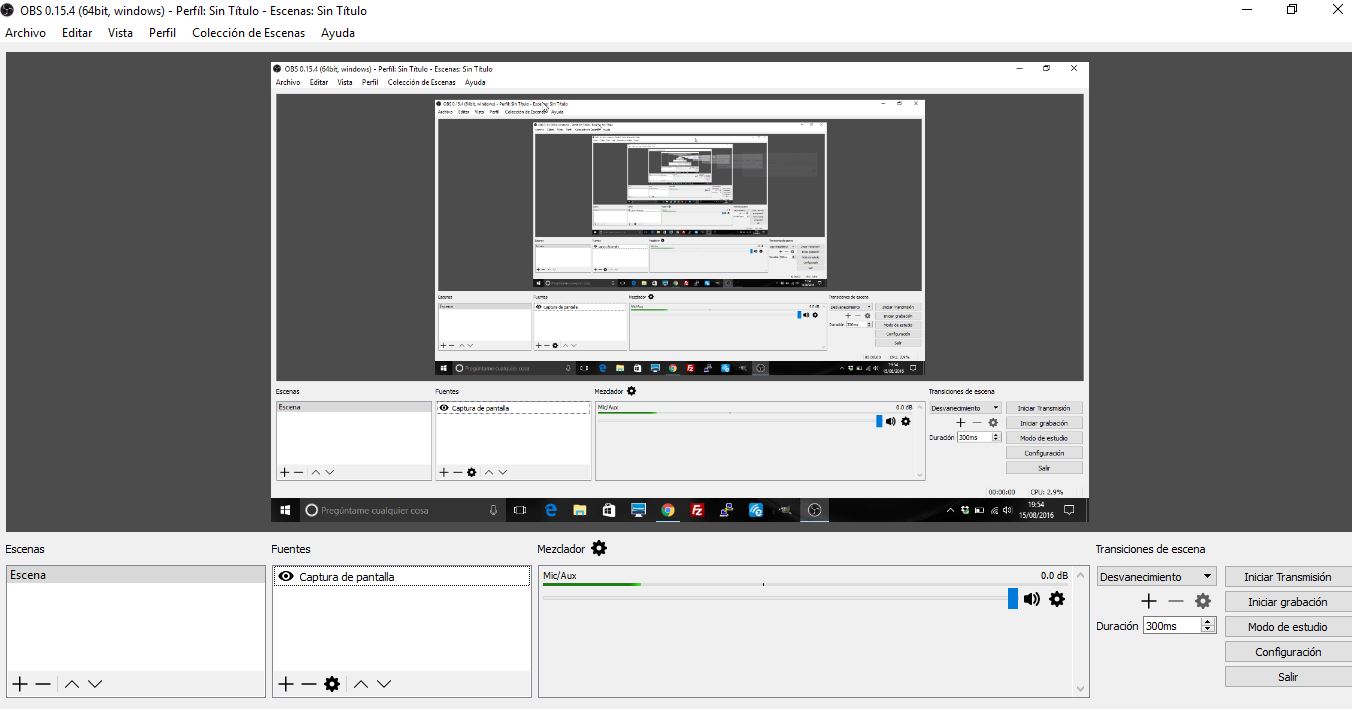Add a scene transition with the plus icon
Image resolution: width=1352 pixels, height=709 pixels.
coord(1148,601)
